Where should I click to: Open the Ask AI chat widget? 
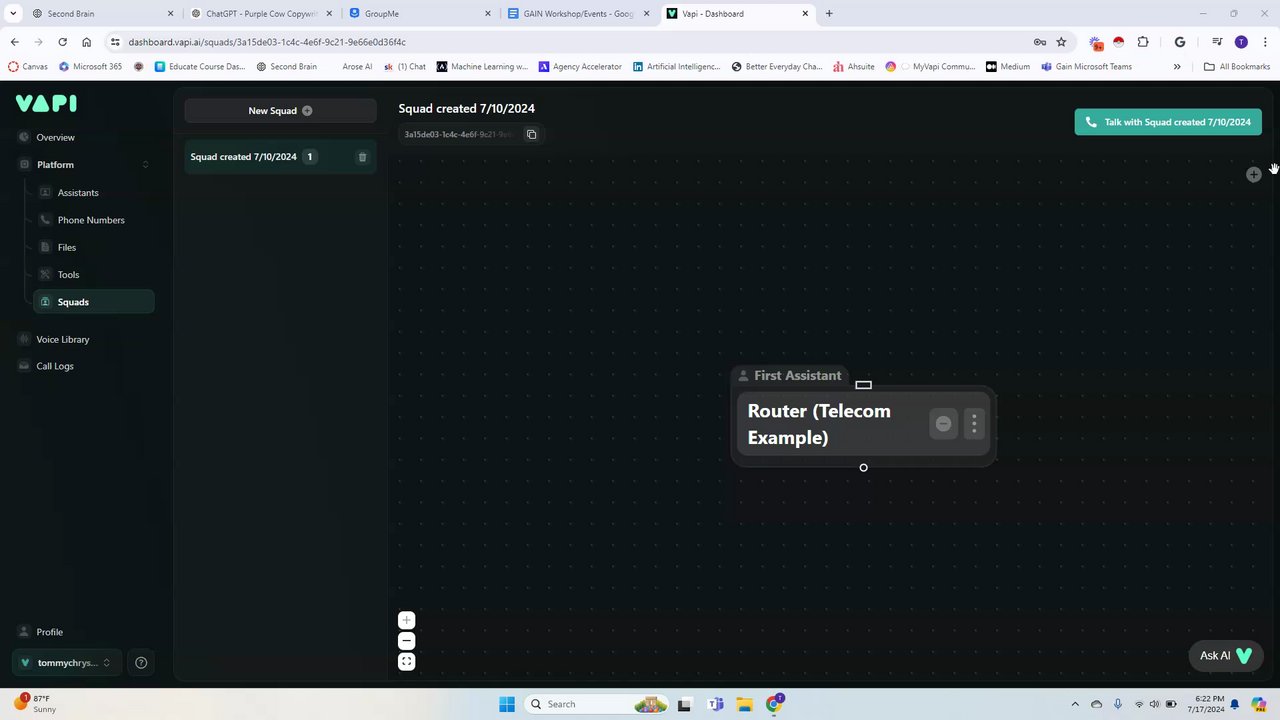(1225, 656)
